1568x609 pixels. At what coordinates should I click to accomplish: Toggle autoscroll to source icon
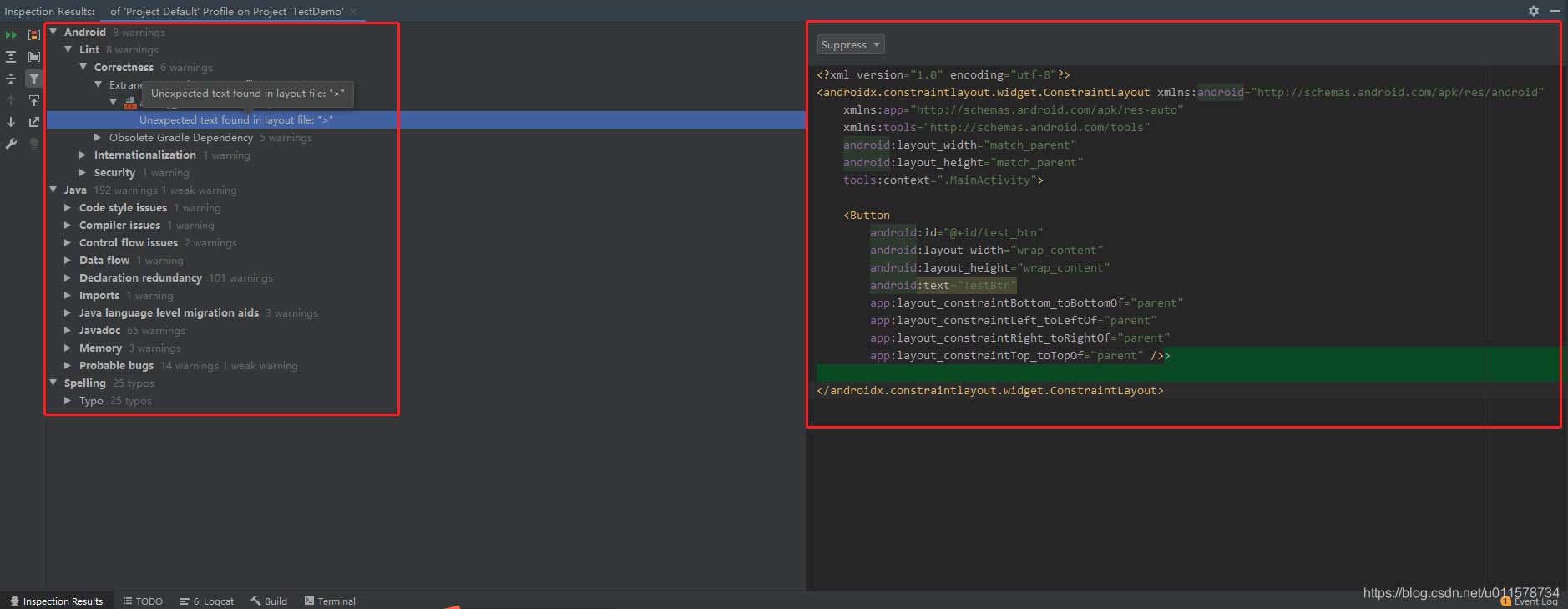pyautogui.click(x=34, y=100)
